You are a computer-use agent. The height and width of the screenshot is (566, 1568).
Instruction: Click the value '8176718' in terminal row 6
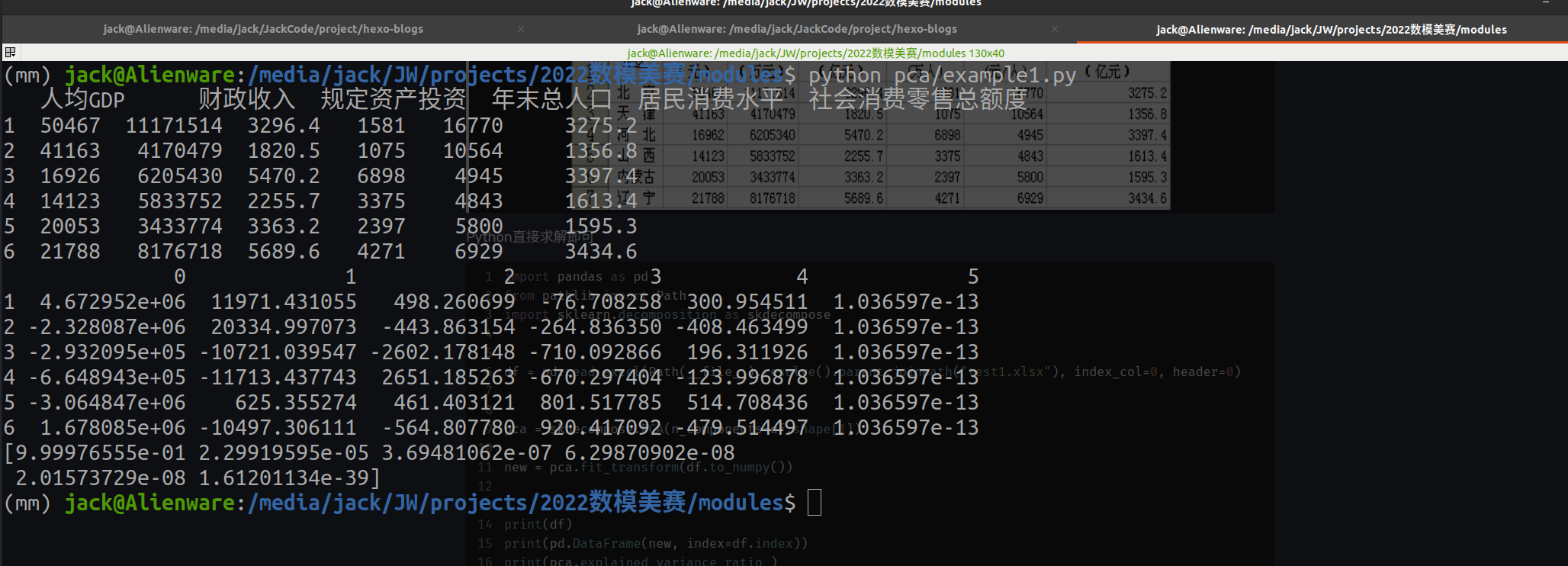[180, 251]
